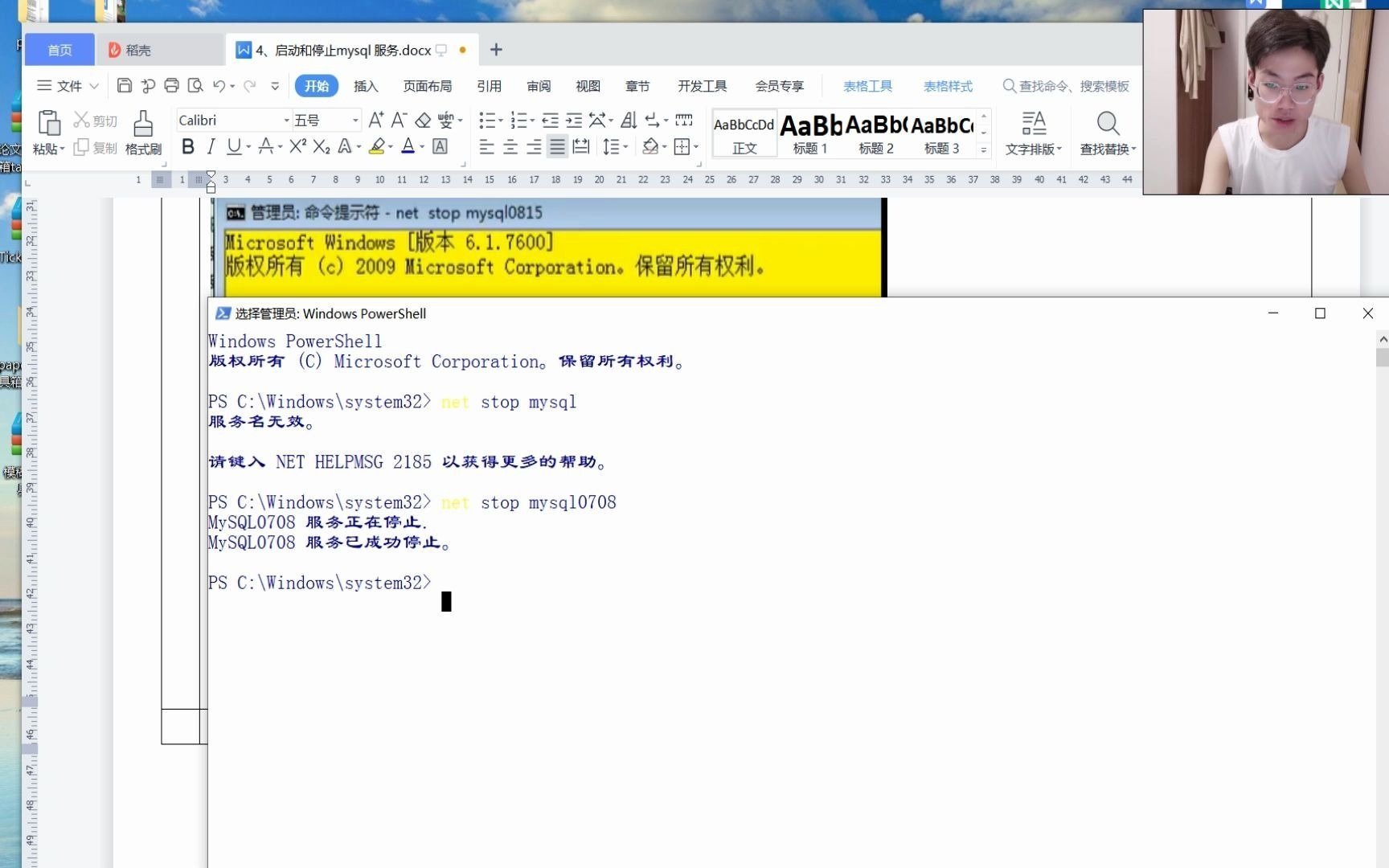Click the Decrease Indent icon

pyautogui.click(x=550, y=120)
